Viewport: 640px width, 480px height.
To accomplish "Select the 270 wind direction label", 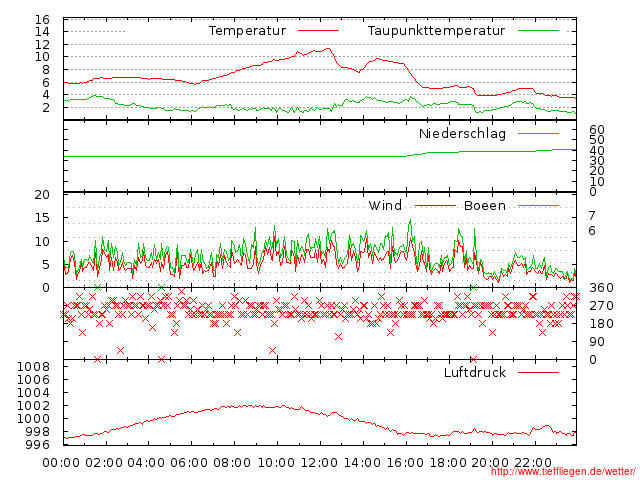I will pos(601,306).
